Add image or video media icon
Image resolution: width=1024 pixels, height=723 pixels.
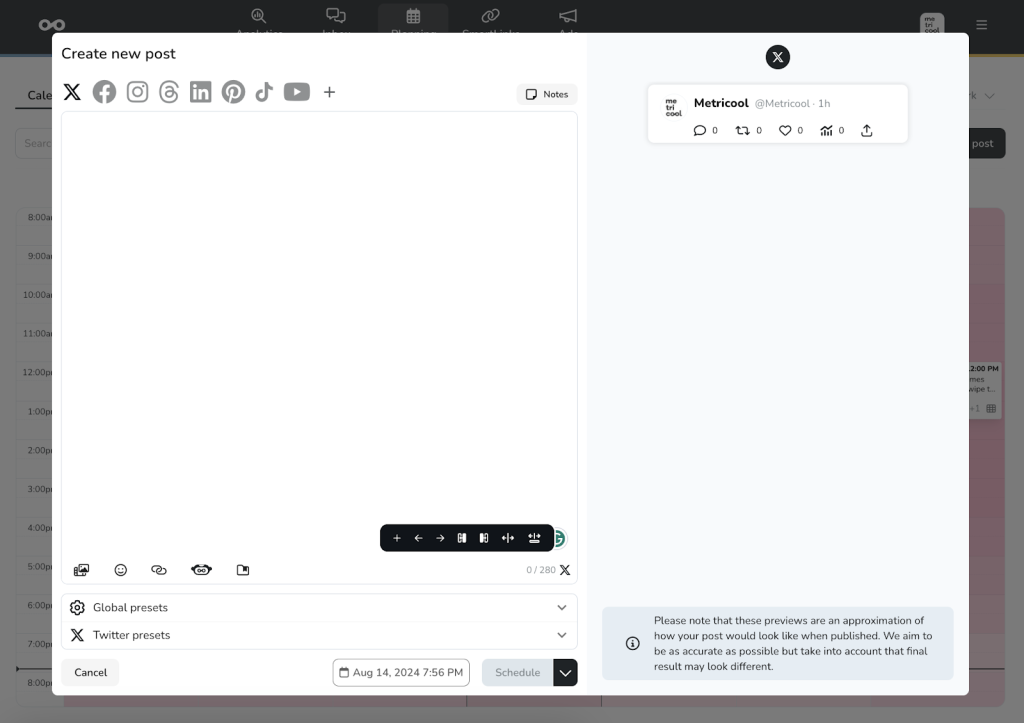pyautogui.click(x=82, y=570)
